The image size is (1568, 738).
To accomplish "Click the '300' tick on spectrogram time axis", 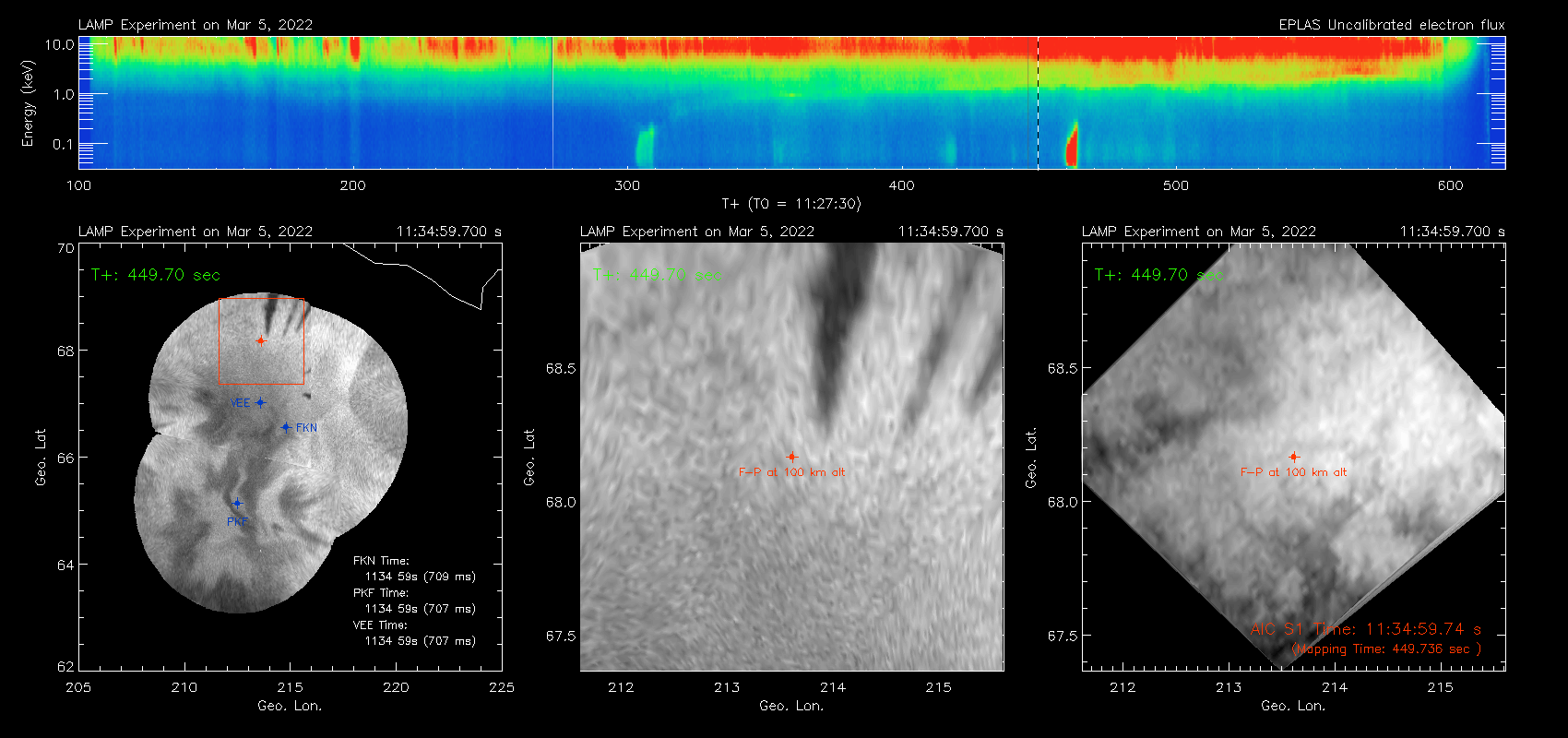I will (x=627, y=185).
